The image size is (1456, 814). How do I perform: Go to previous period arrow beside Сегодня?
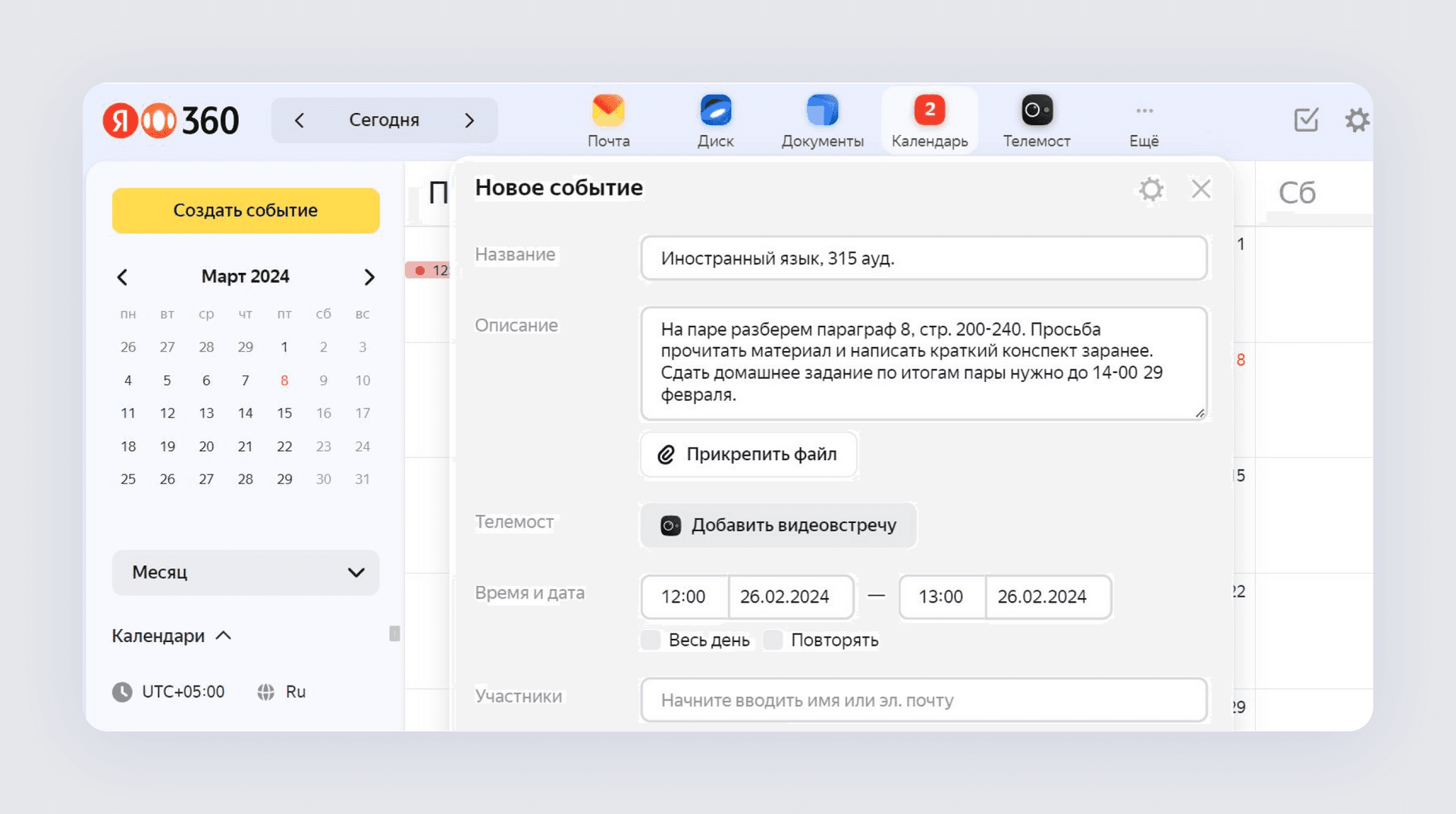pos(300,120)
